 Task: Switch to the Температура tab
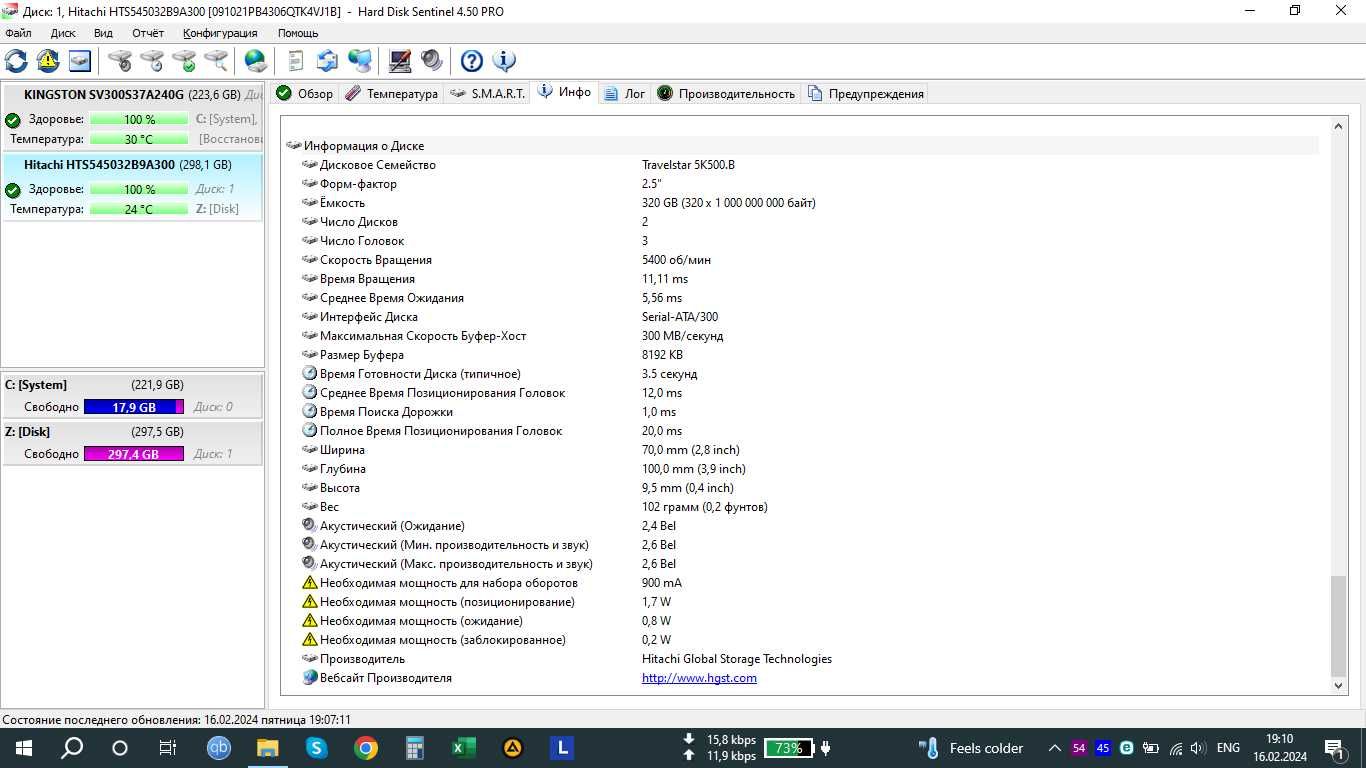click(391, 93)
